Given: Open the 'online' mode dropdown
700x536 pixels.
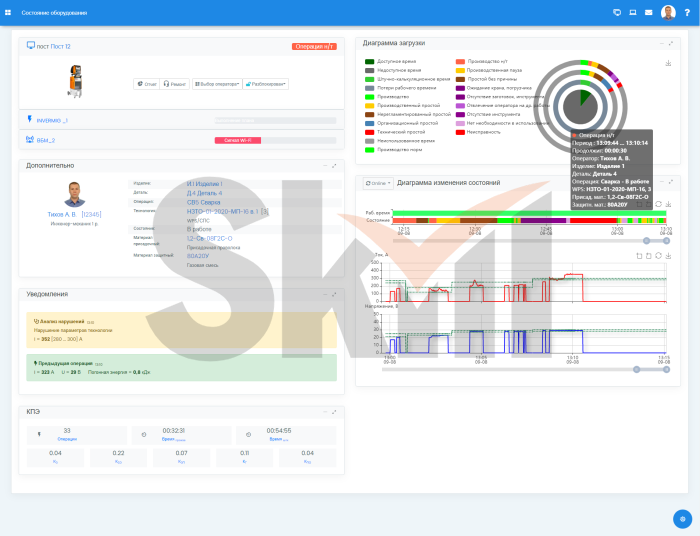Looking at the screenshot, I should [x=378, y=183].
